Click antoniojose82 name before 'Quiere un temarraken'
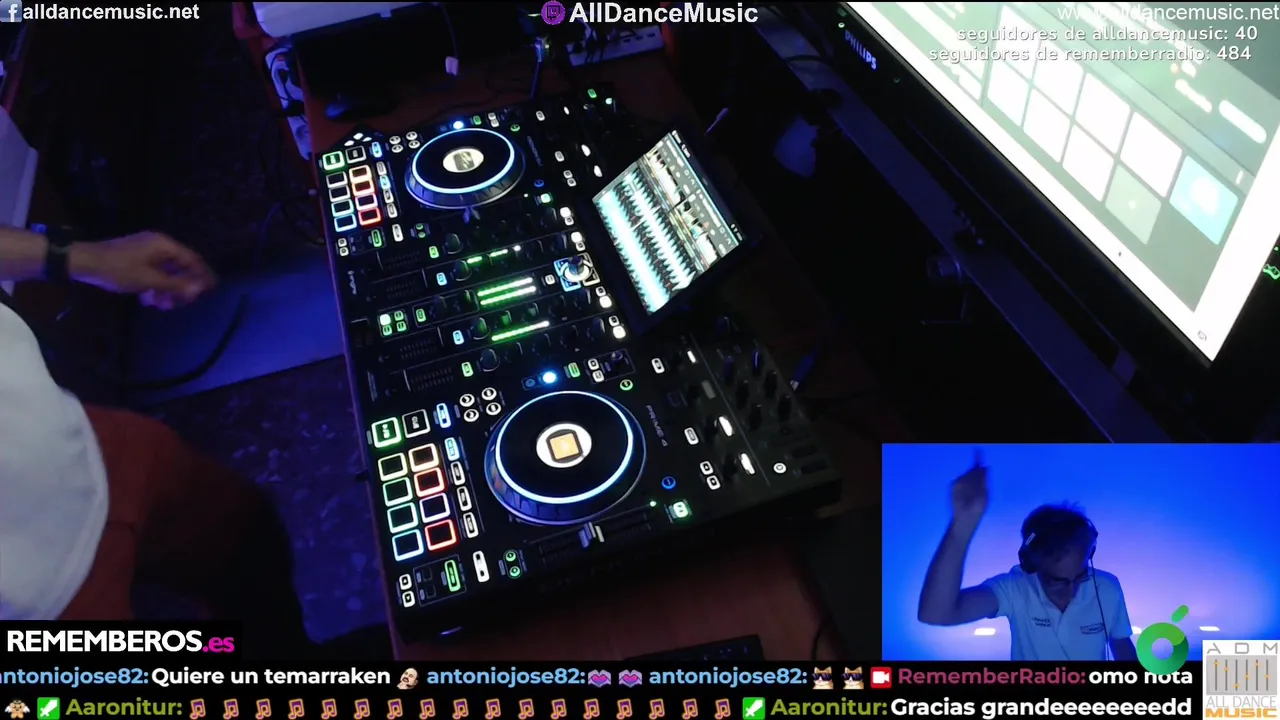 75,677
